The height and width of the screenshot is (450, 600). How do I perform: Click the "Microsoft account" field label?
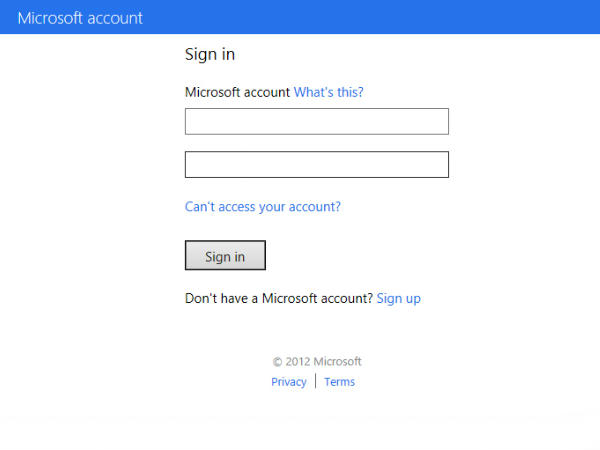click(x=237, y=92)
